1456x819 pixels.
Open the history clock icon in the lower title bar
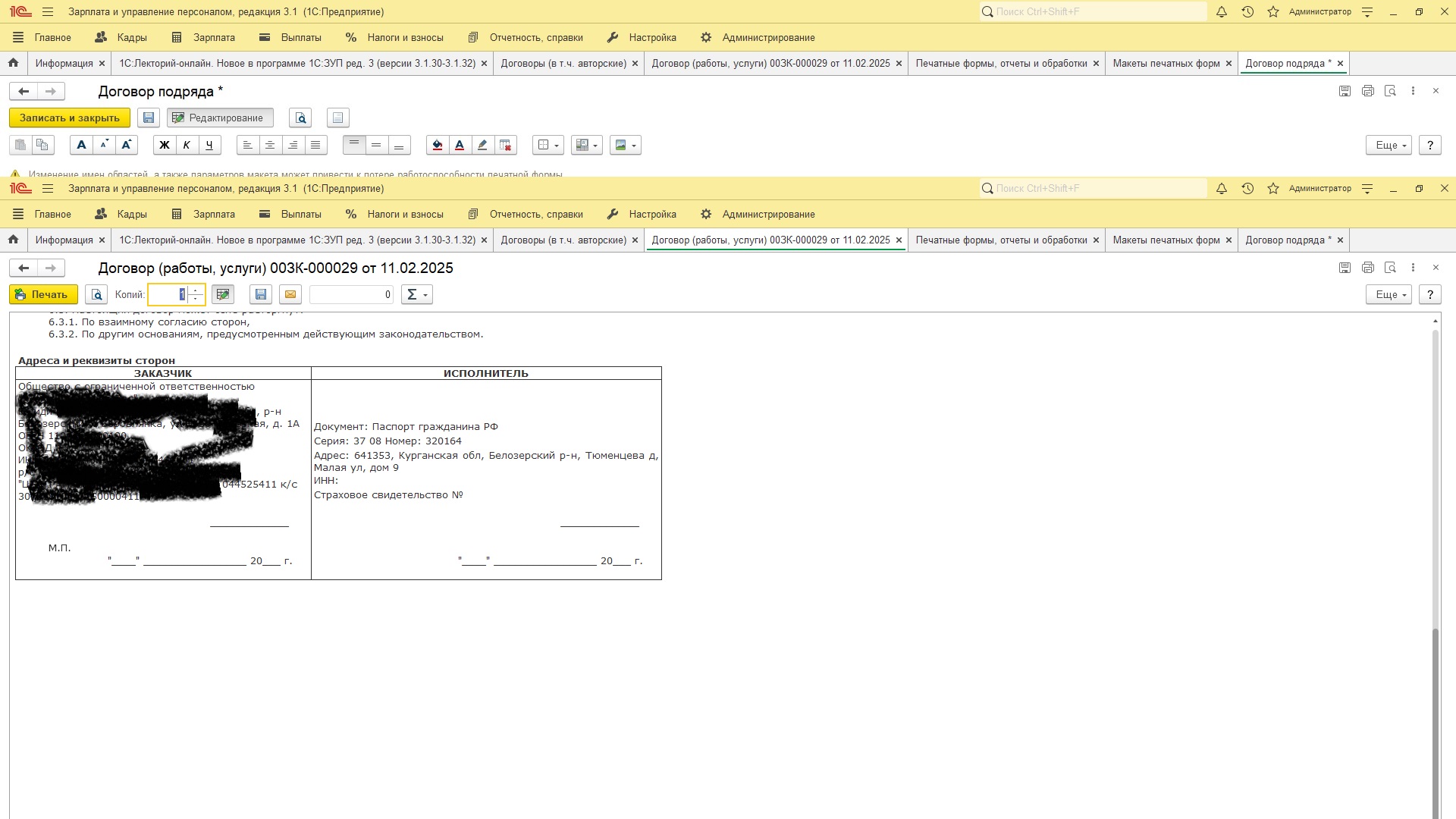[x=1247, y=188]
